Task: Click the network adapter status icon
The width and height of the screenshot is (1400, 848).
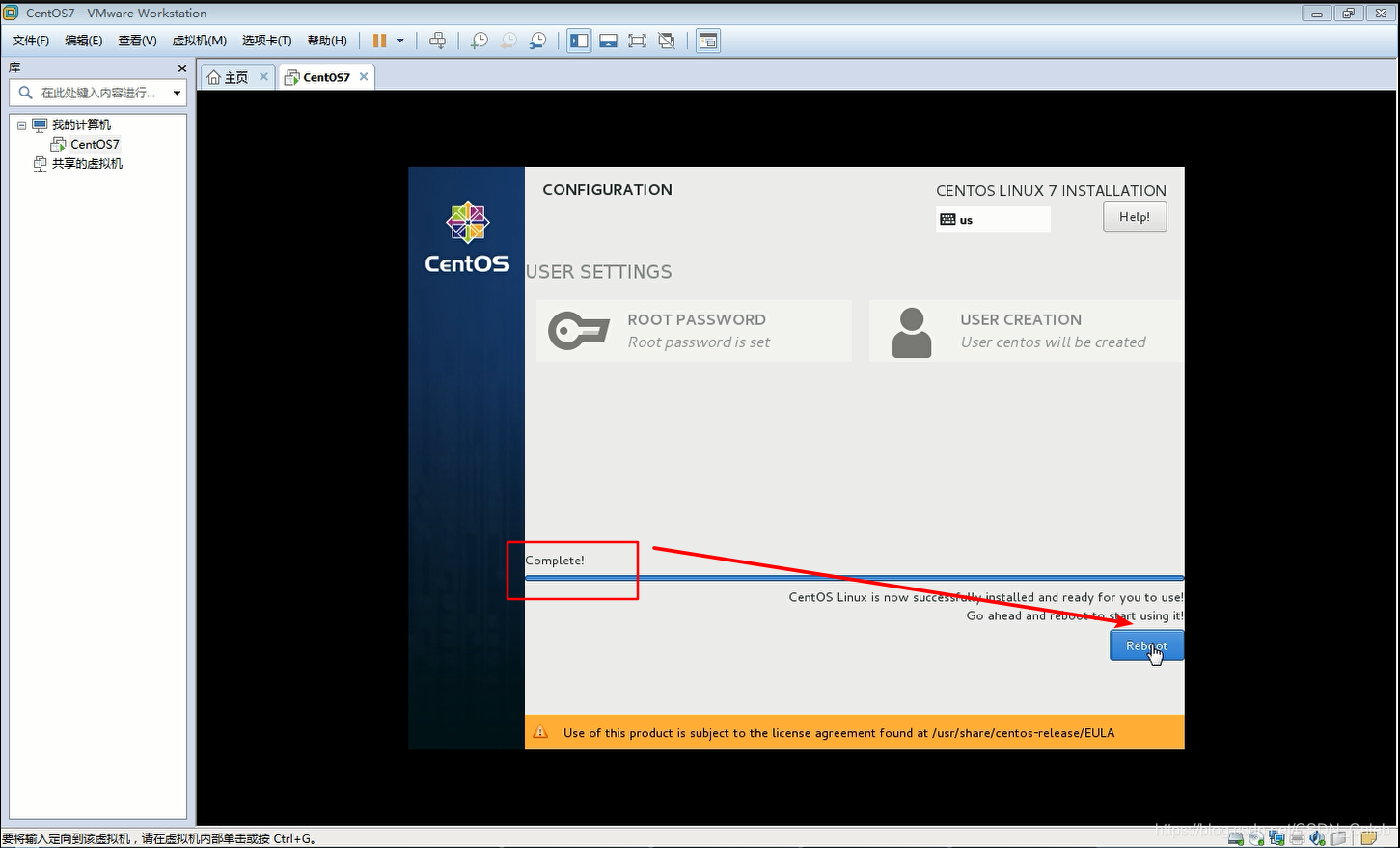Action: click(x=1276, y=838)
